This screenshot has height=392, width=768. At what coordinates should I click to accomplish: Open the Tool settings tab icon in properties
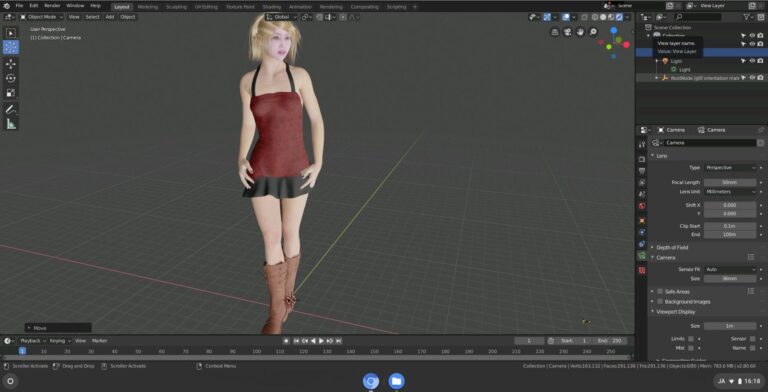(642, 145)
